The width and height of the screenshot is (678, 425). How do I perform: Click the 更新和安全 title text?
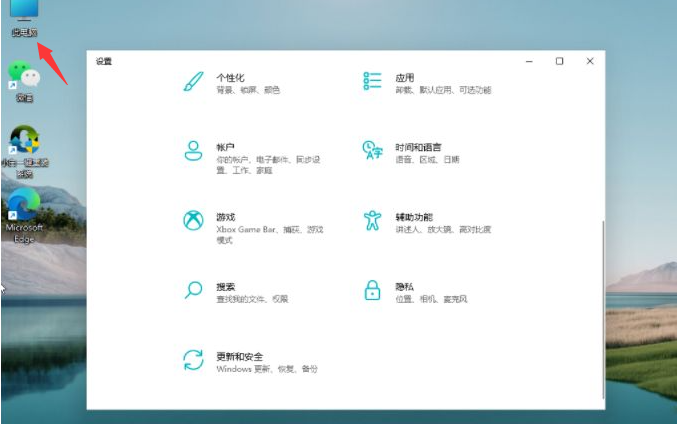click(239, 355)
